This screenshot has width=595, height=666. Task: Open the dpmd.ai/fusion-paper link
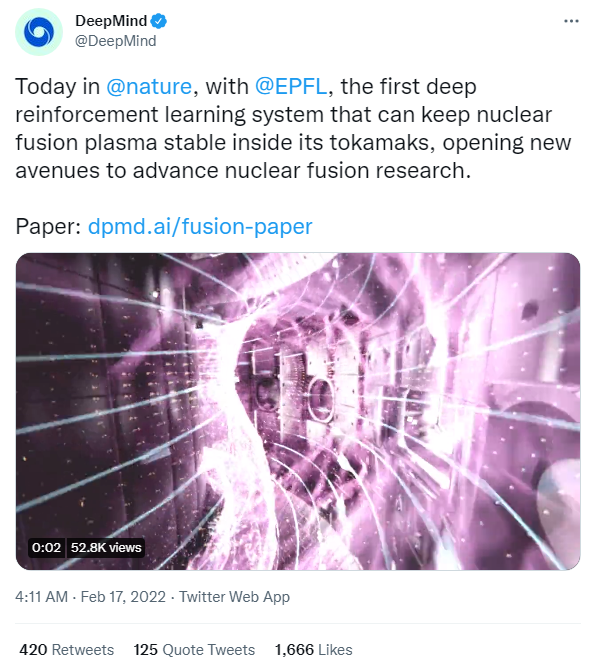coord(200,226)
